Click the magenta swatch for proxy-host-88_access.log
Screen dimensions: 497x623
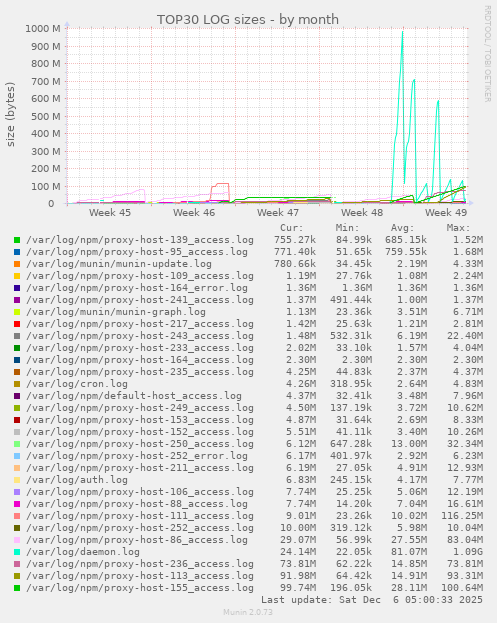tap(17, 504)
